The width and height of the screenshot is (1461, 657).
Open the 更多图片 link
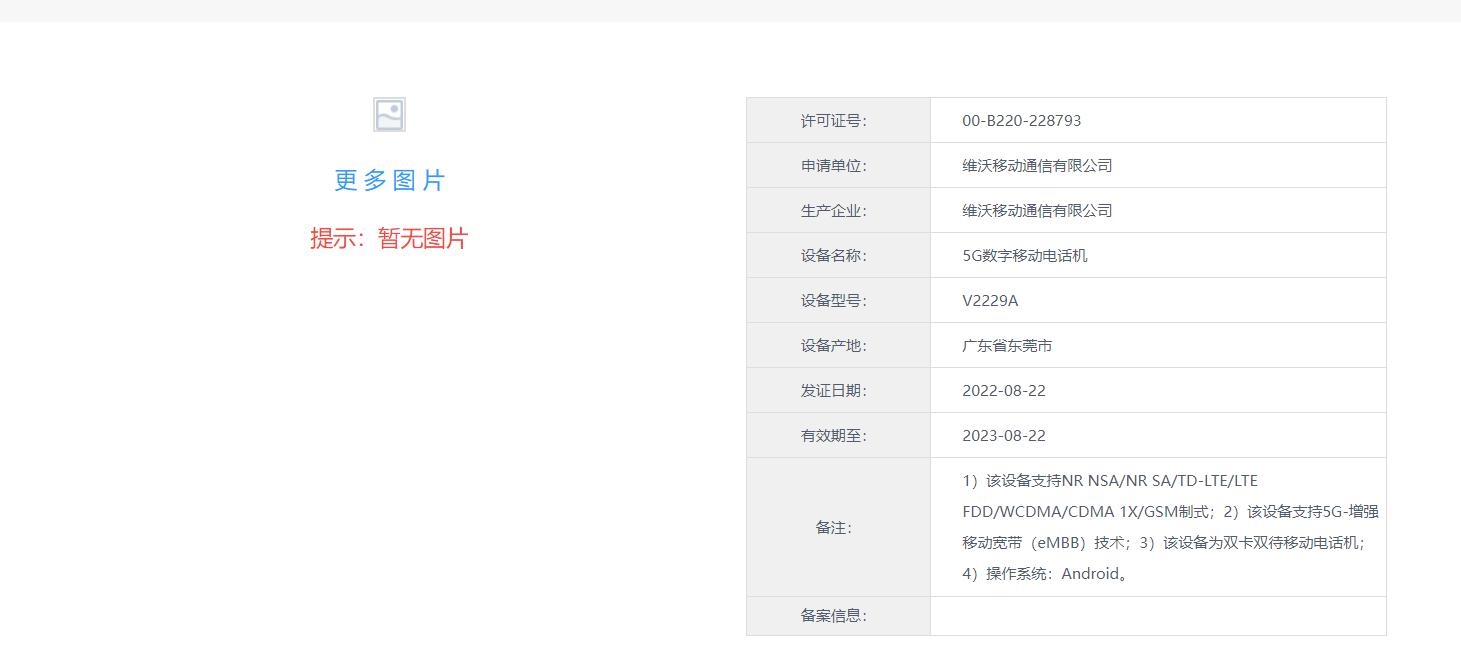point(389,180)
